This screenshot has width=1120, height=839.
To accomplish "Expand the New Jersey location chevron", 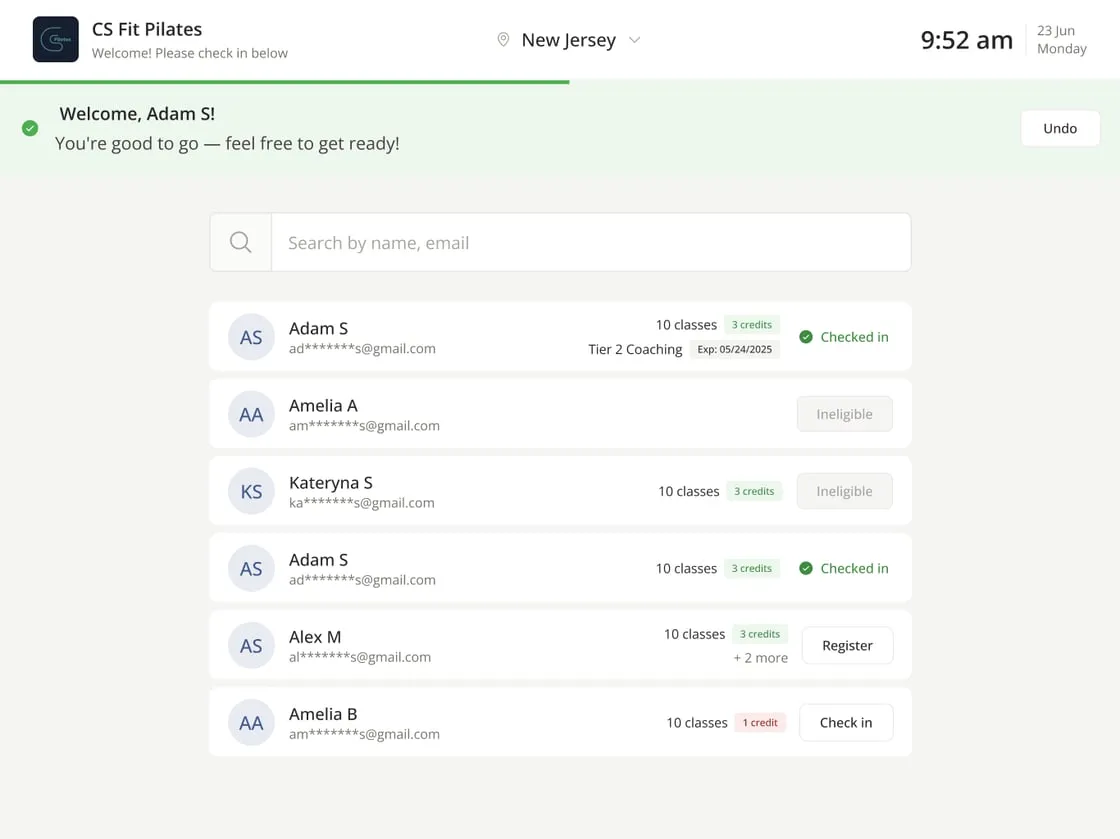I will (x=634, y=40).
